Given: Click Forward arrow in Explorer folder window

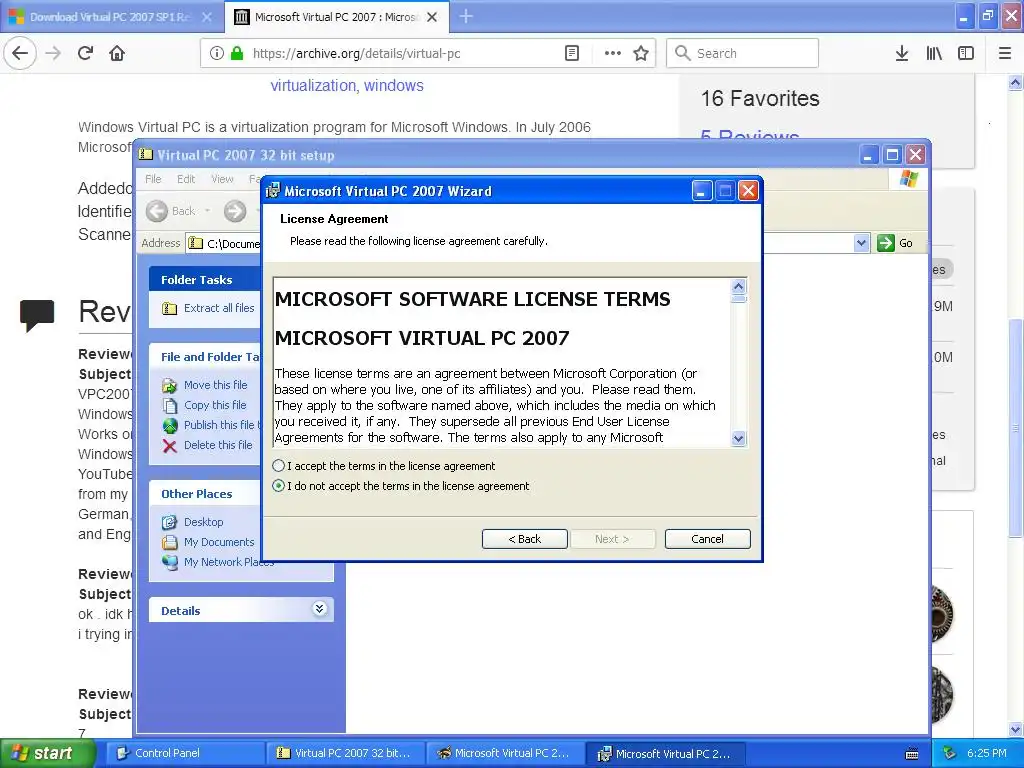Looking at the screenshot, I should tap(235, 211).
